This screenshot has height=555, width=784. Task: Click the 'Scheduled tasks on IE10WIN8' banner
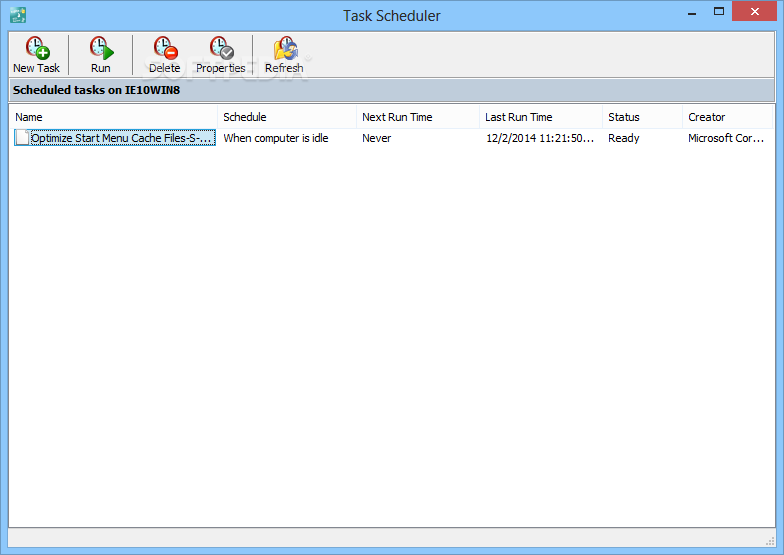392,90
